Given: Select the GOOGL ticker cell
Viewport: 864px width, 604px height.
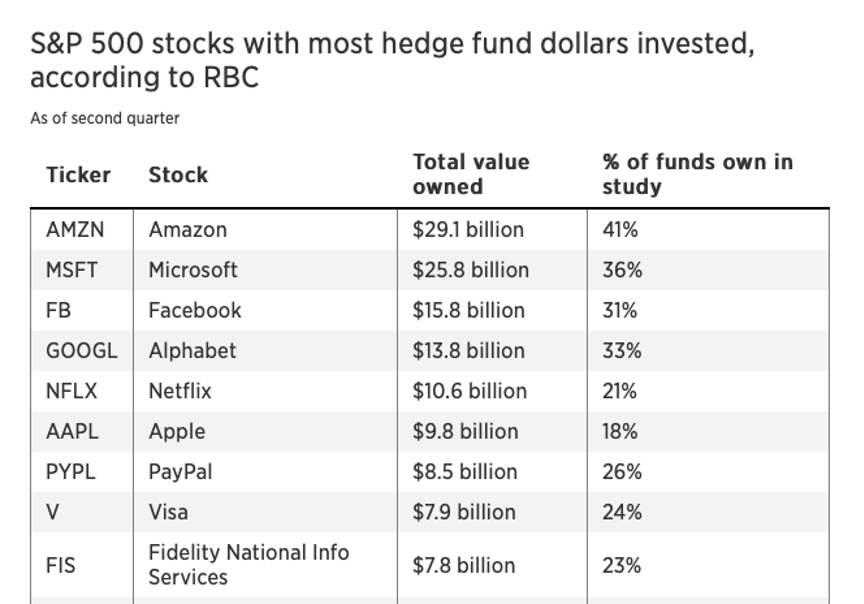Looking at the screenshot, I should [x=81, y=351].
